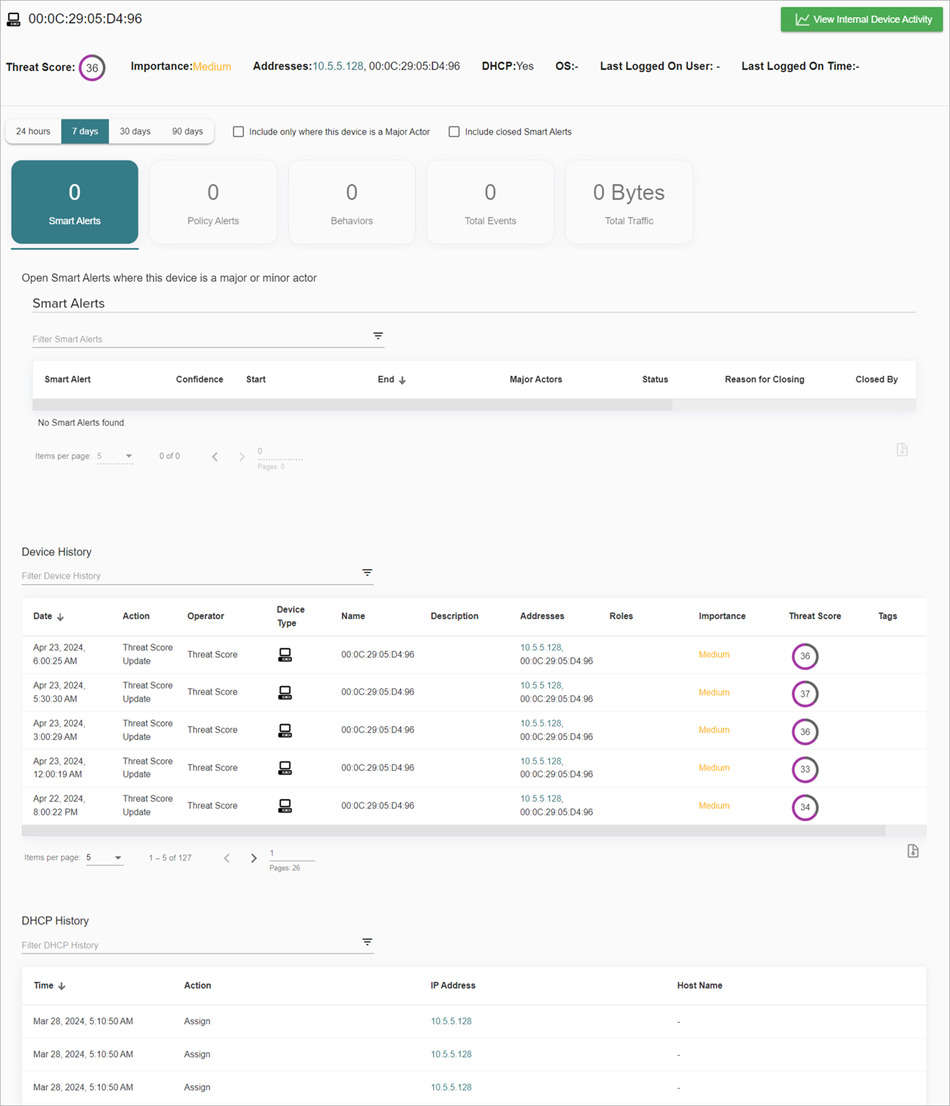
Task: Enable Include closed Smart Alerts
Action: pyautogui.click(x=454, y=131)
